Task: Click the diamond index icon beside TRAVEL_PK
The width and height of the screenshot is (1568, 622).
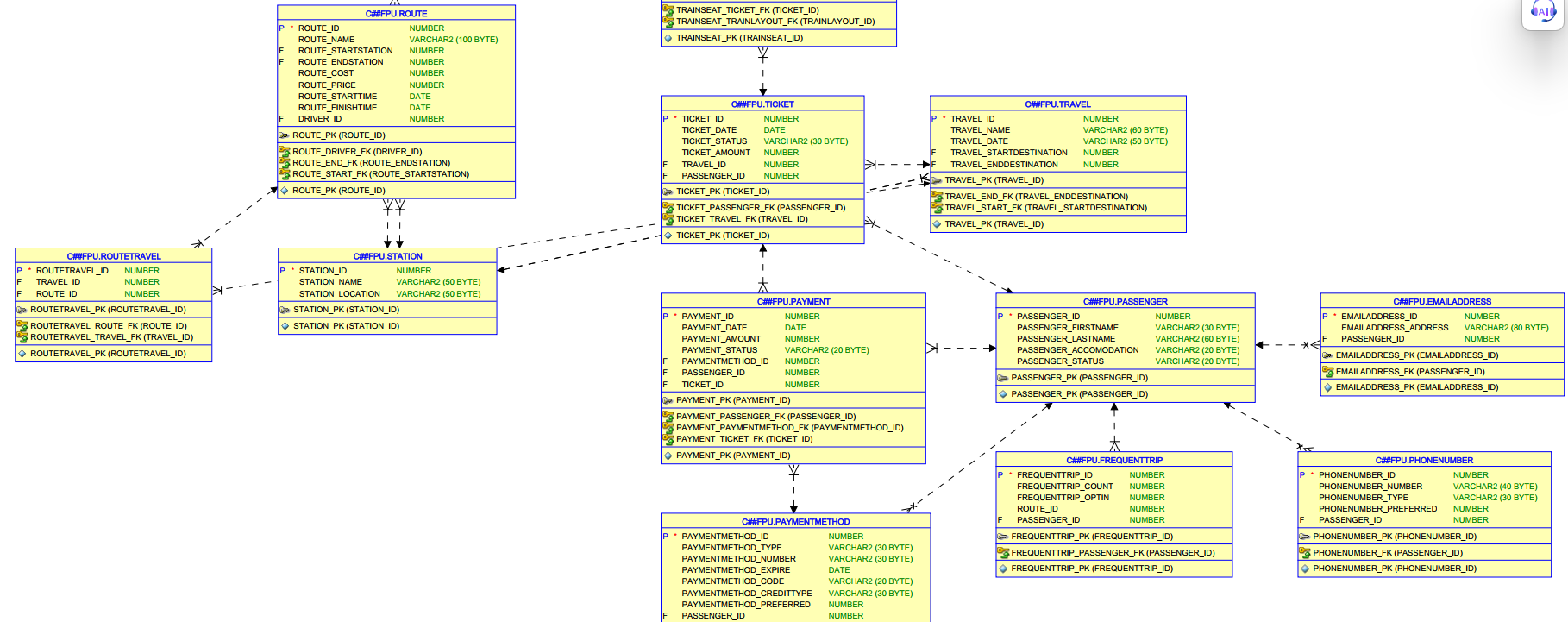Action: (936, 224)
